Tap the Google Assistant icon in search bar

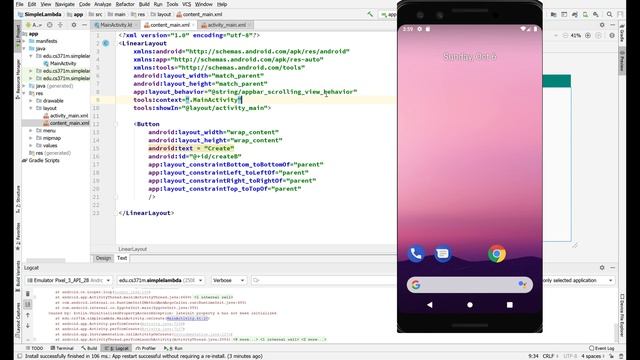(522, 284)
